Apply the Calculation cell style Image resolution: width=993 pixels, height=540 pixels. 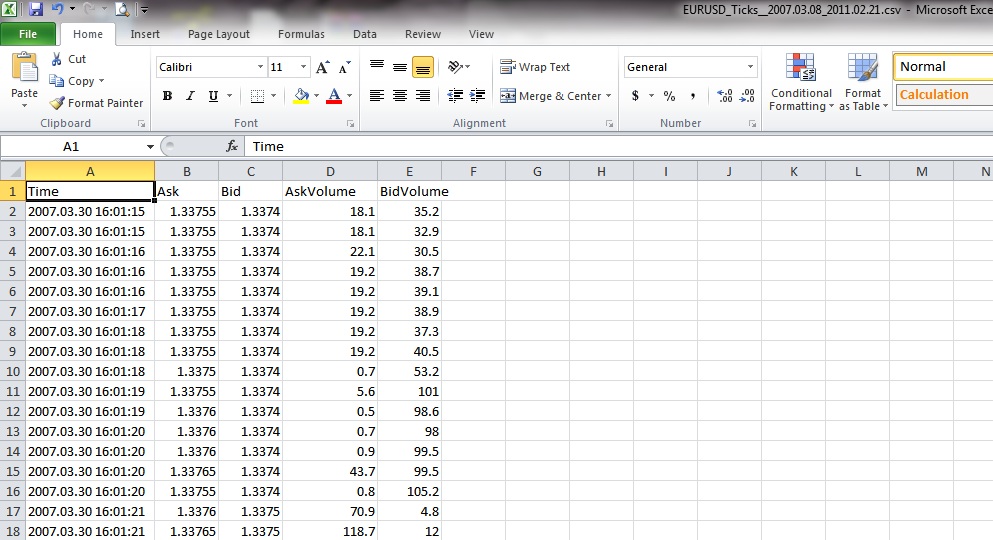944,95
